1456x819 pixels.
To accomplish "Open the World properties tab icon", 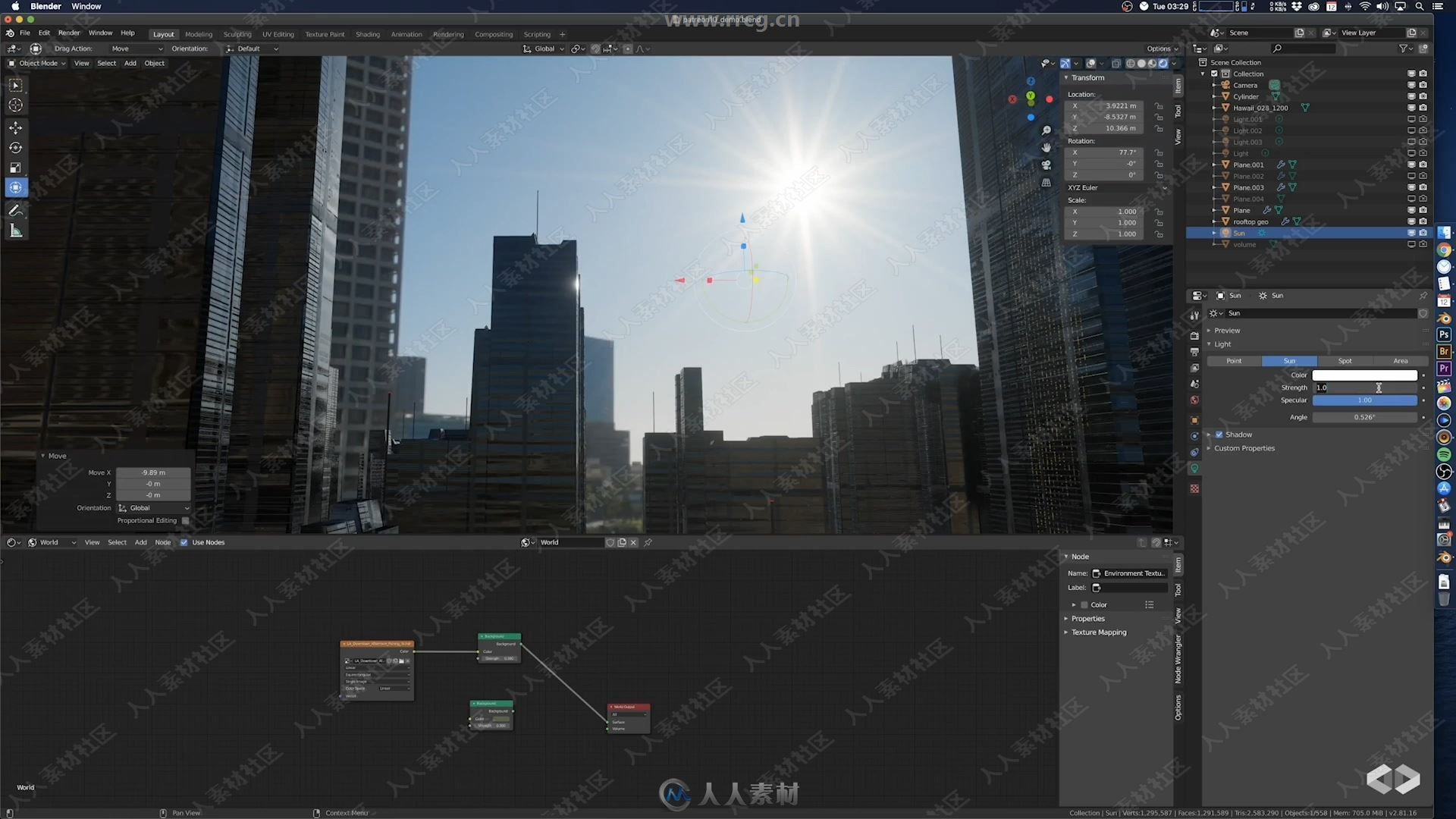I will (x=1194, y=400).
